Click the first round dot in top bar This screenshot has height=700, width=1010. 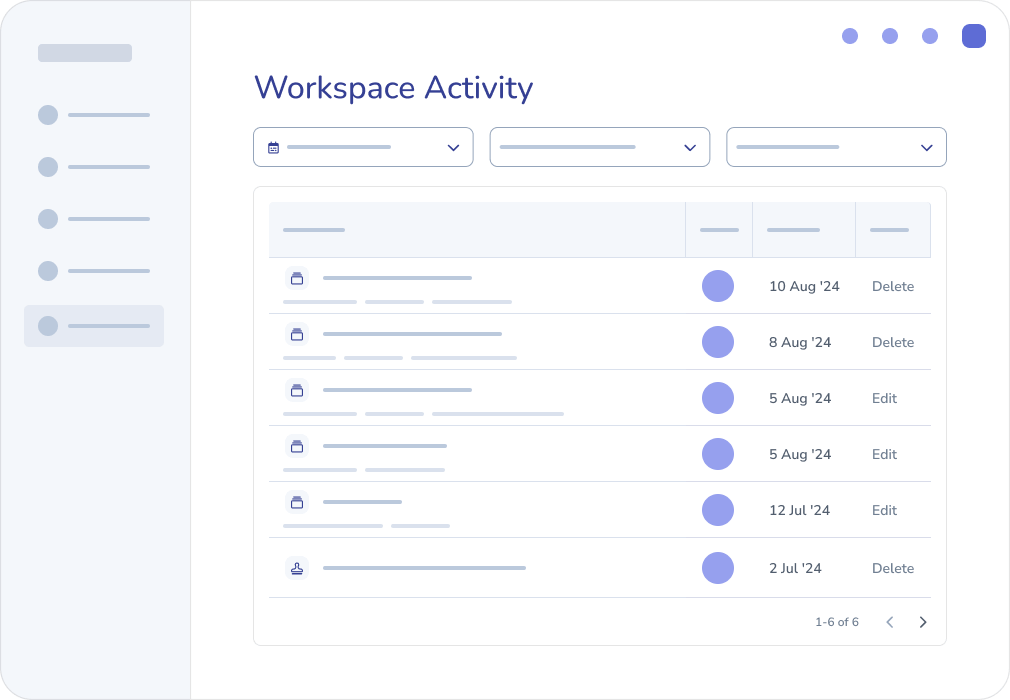point(850,36)
